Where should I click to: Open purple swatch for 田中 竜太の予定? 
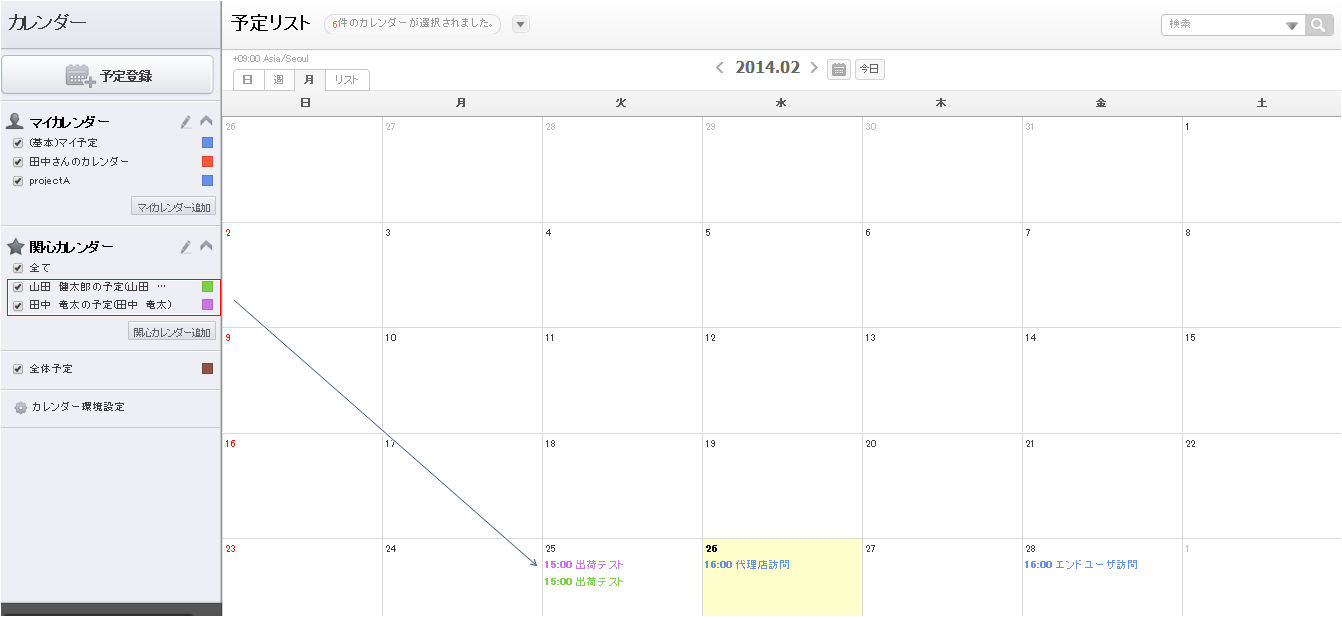pos(208,305)
